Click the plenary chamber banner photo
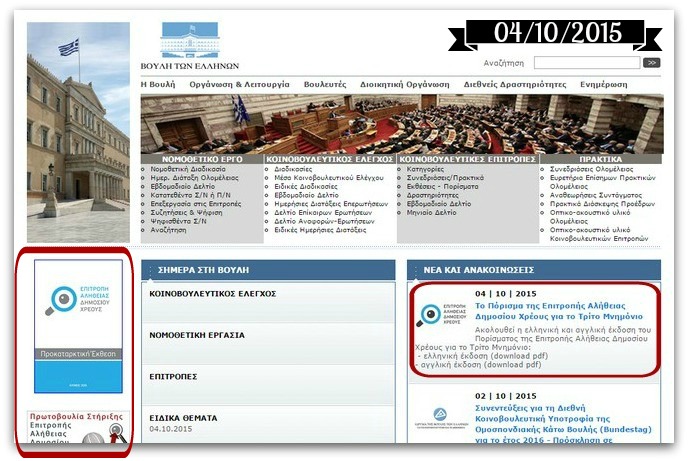 [400, 123]
